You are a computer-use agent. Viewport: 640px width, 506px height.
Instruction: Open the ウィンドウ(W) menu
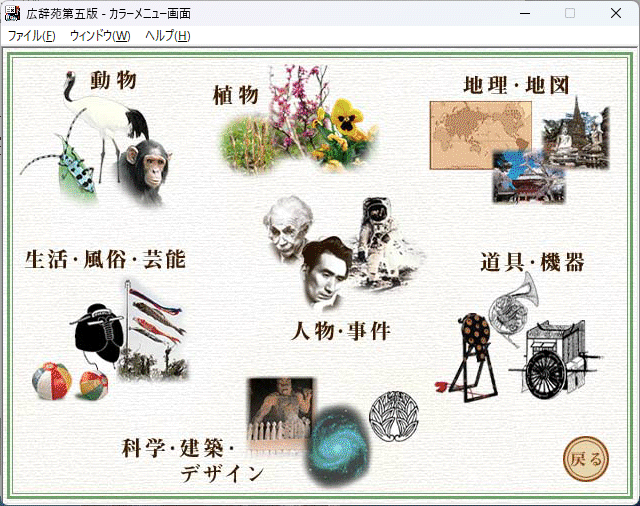point(100,36)
